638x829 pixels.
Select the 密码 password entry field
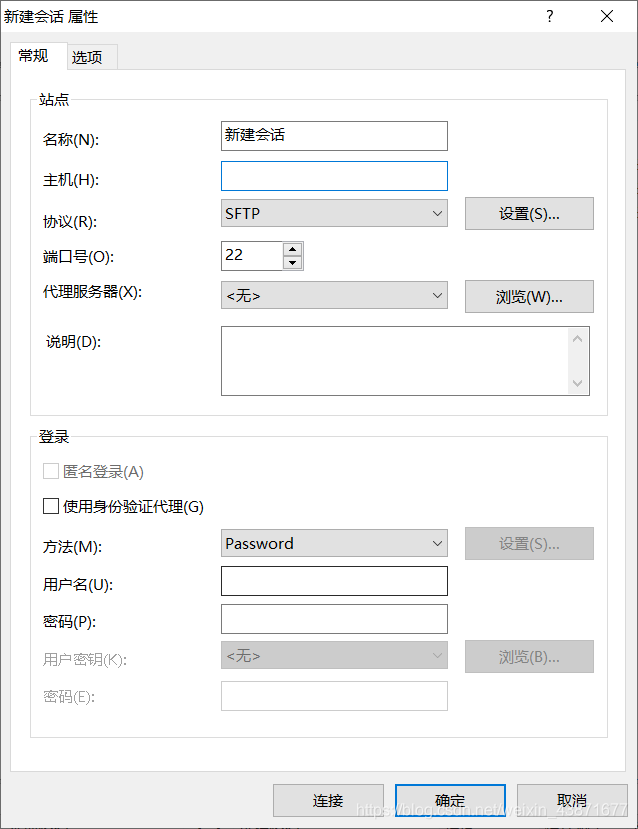pos(334,619)
